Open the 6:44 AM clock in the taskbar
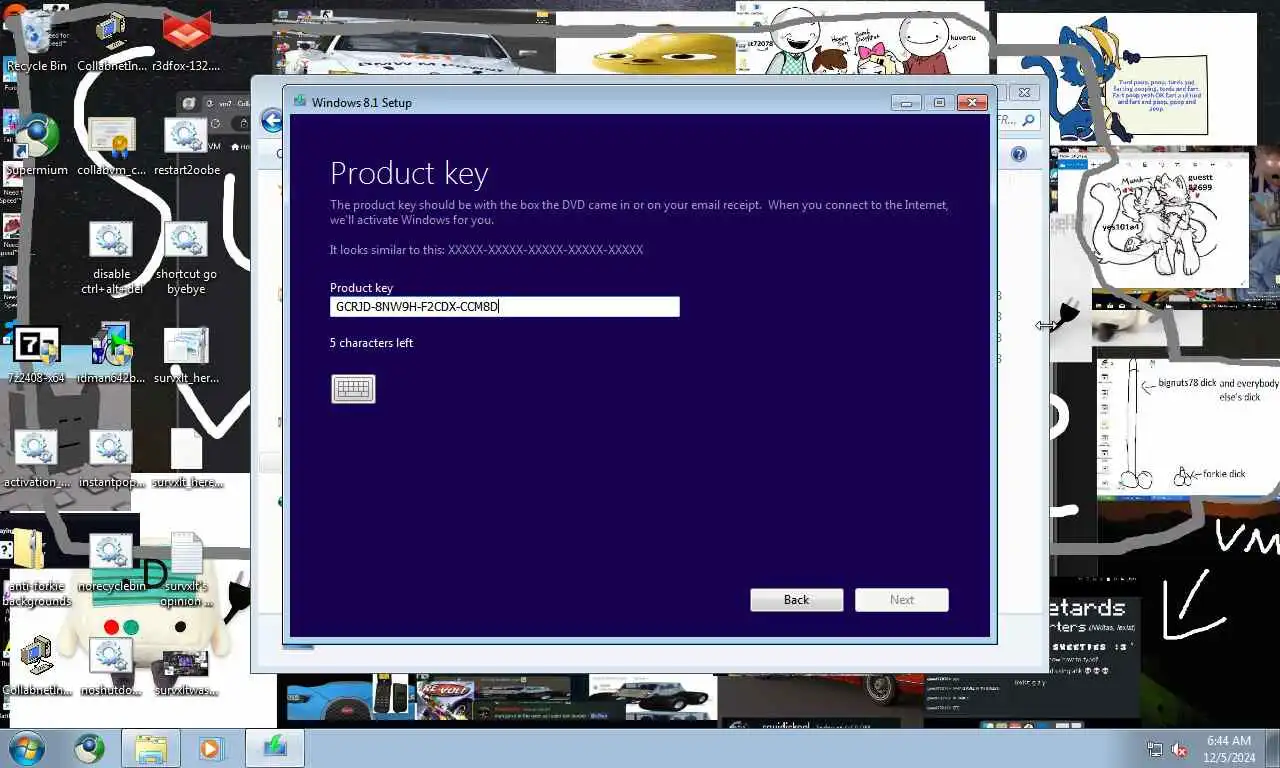The width and height of the screenshot is (1280, 768). 1230,749
